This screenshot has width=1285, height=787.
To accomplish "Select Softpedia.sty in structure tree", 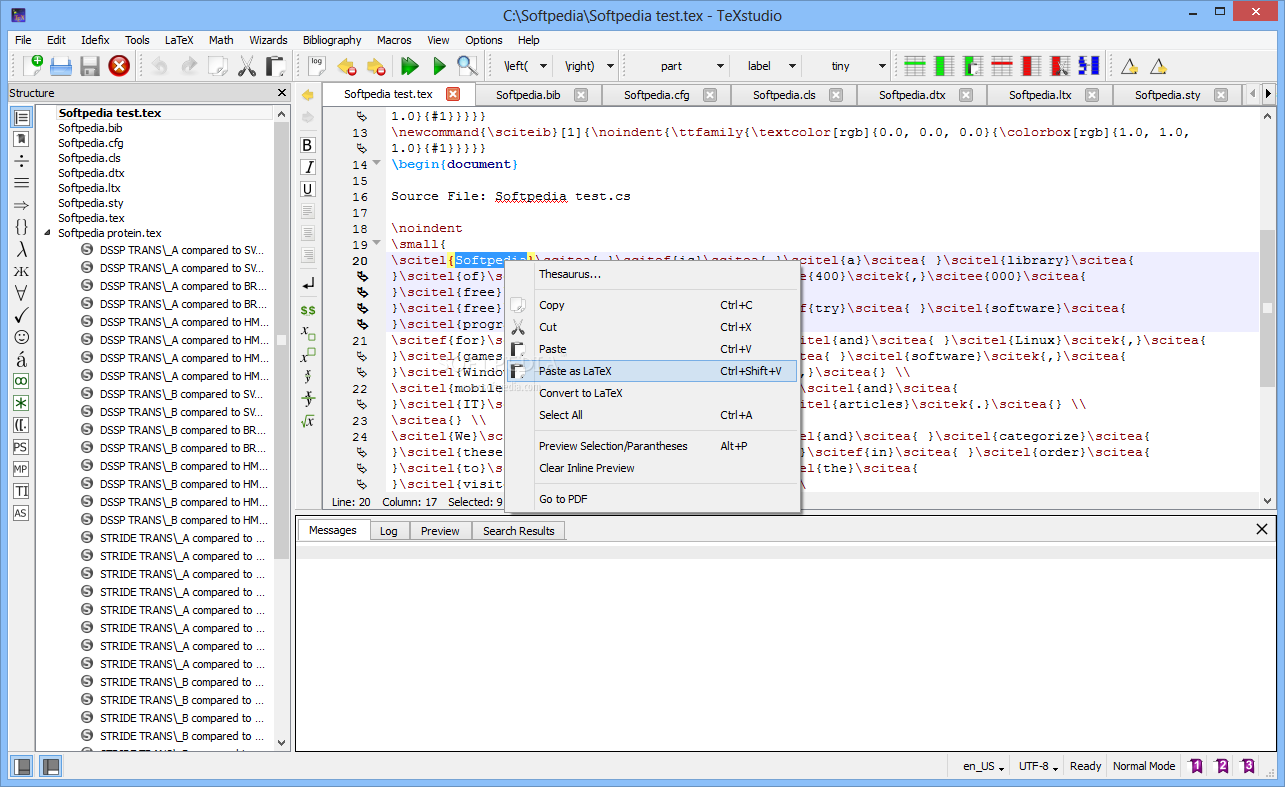I will (91, 203).
